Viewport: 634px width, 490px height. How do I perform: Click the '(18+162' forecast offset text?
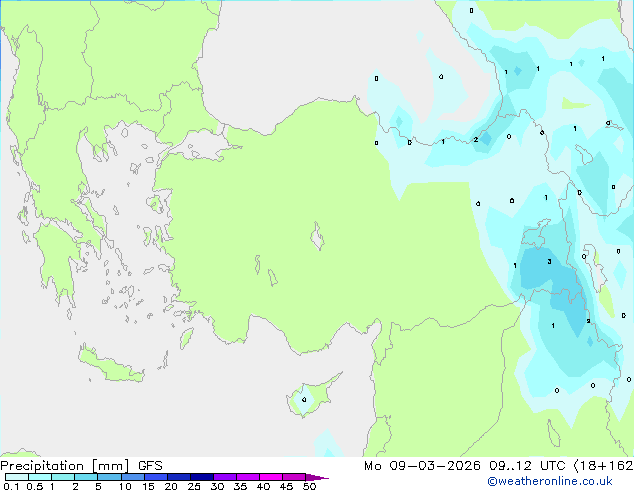click(x=603, y=466)
